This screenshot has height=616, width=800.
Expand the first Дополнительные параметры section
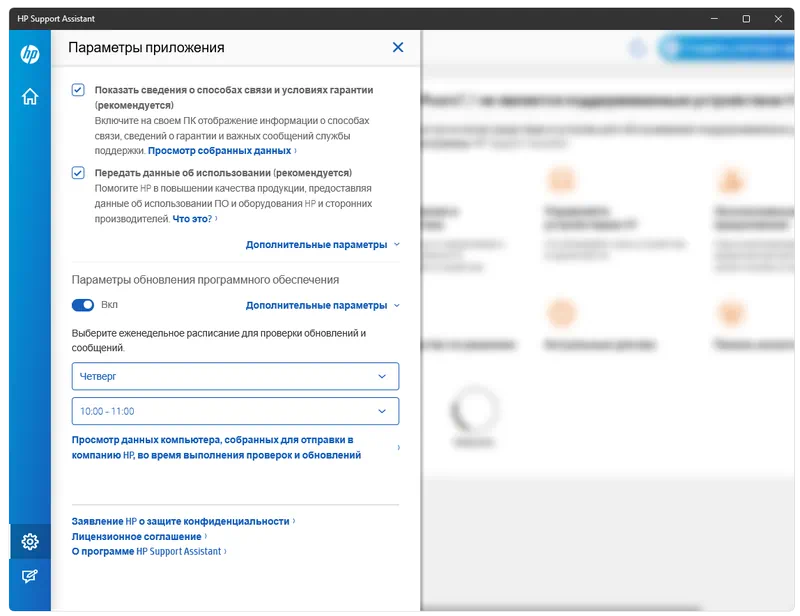322,244
